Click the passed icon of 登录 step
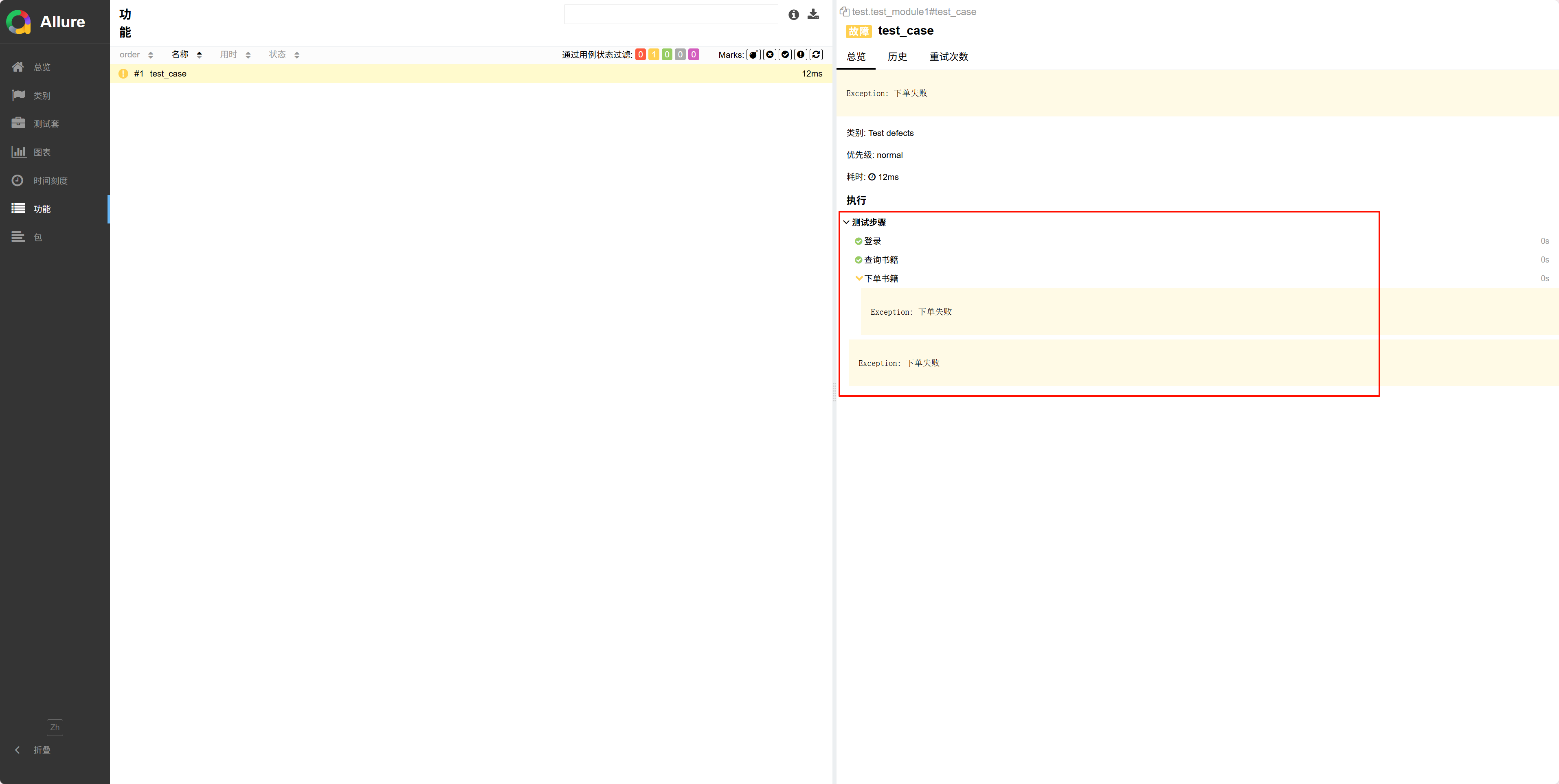Viewport: 1559px width, 784px height. tap(858, 241)
